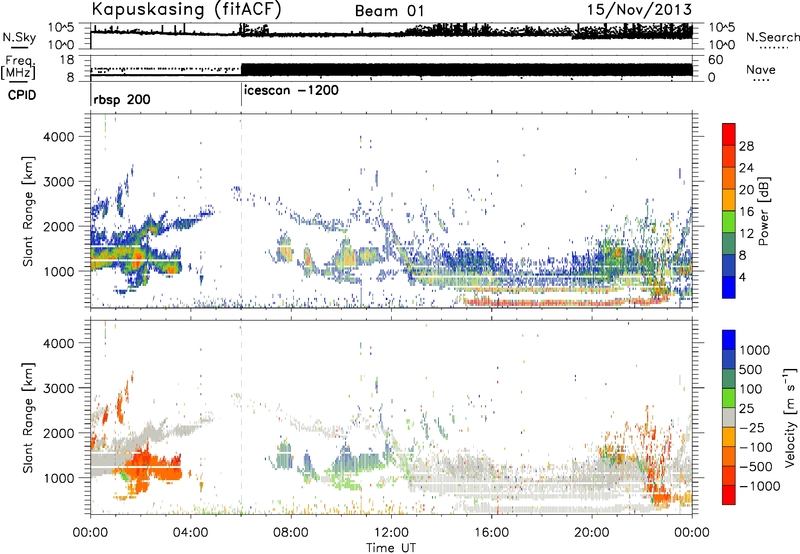This screenshot has width=800, height=554.
Task: Click the 'Beam 01' label
Action: (x=390, y=11)
